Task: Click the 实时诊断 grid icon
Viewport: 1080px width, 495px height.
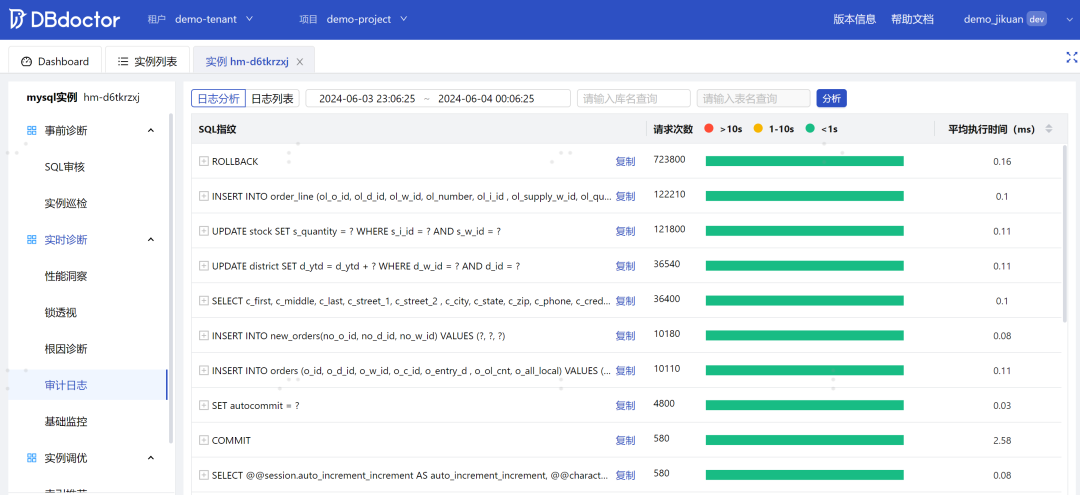Action: point(32,240)
